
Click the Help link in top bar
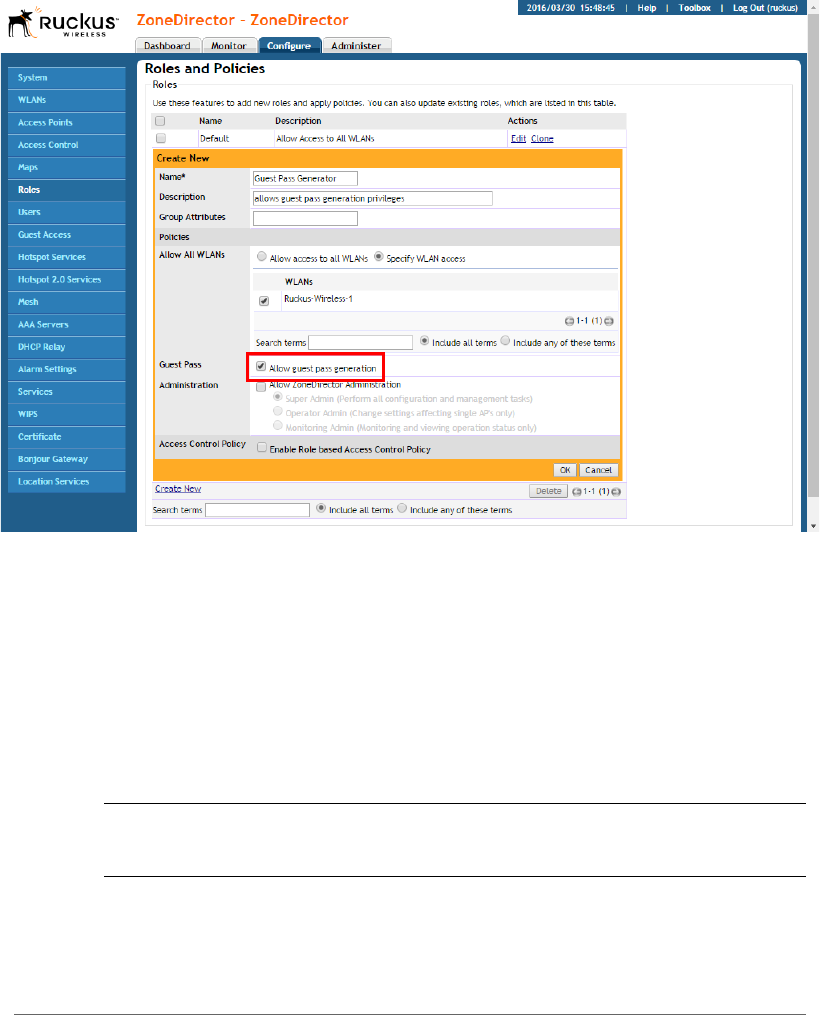click(647, 8)
